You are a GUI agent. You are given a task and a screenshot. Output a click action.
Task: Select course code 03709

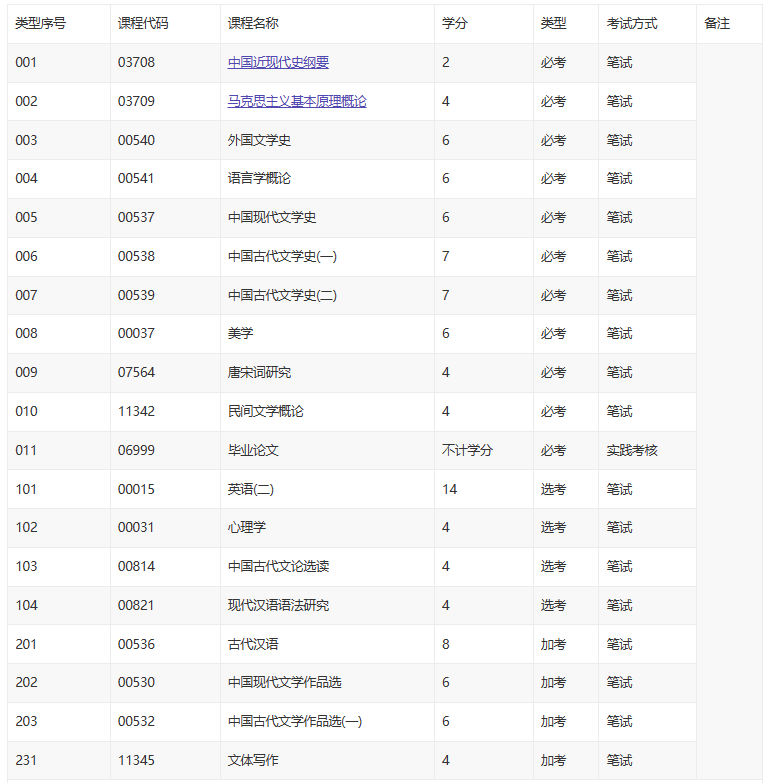[x=136, y=101]
